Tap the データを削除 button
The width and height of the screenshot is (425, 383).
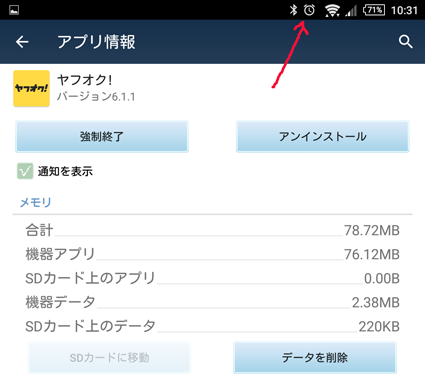tap(315, 357)
